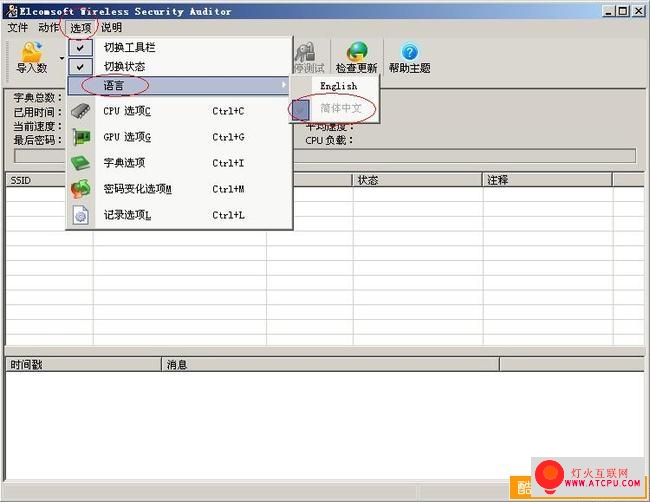Image resolution: width=650 pixels, height=502 pixels.
Task: Select 简体中文 language option
Action: 335,108
